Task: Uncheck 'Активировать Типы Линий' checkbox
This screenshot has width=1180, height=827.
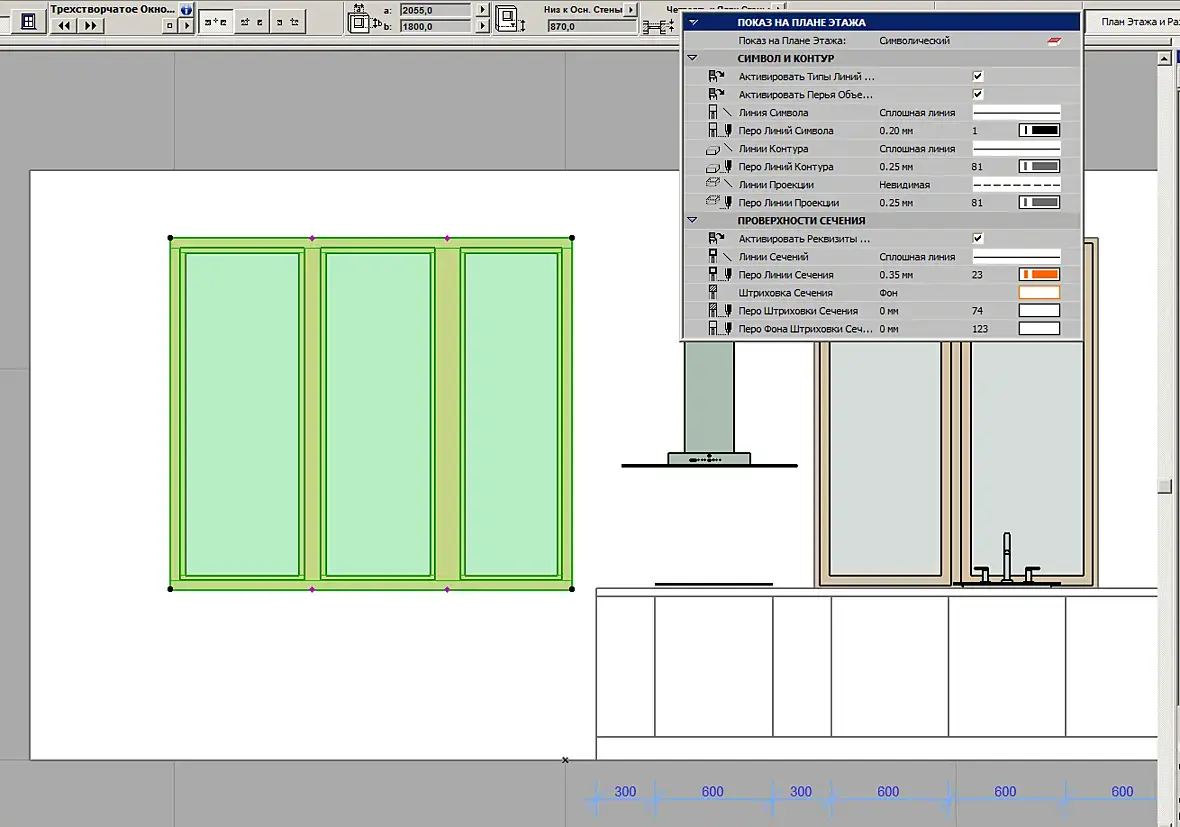Action: tap(978, 76)
